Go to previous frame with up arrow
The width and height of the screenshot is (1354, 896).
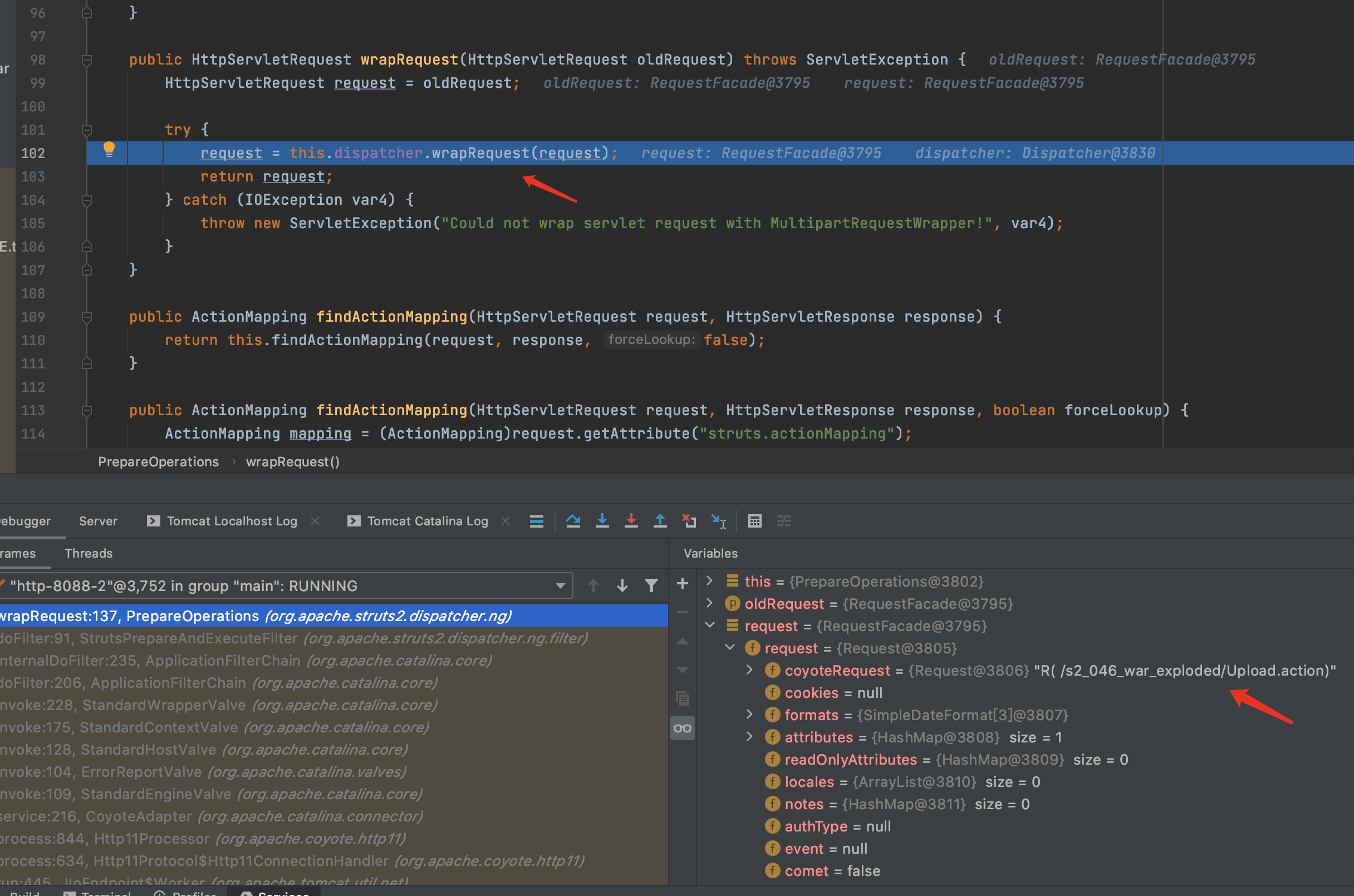593,585
